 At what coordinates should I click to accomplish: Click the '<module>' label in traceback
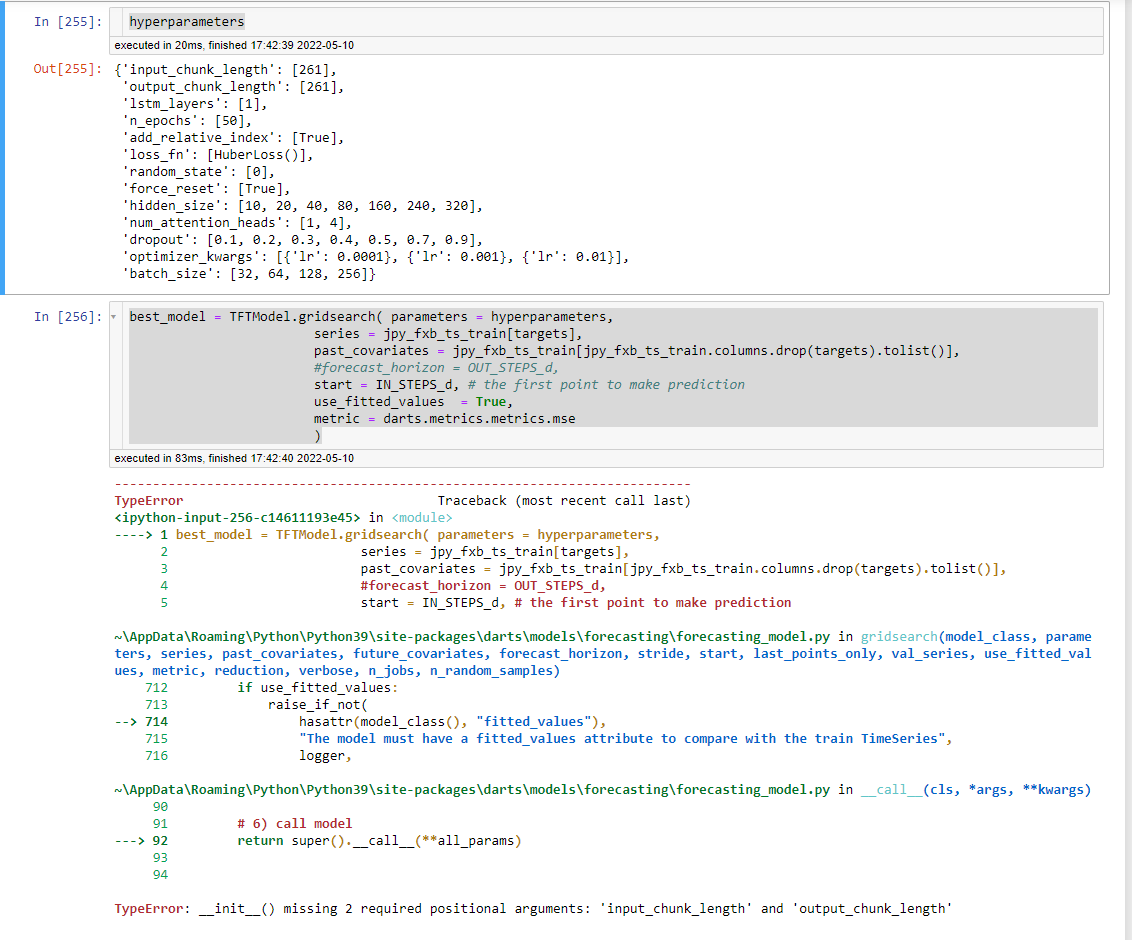pos(422,518)
